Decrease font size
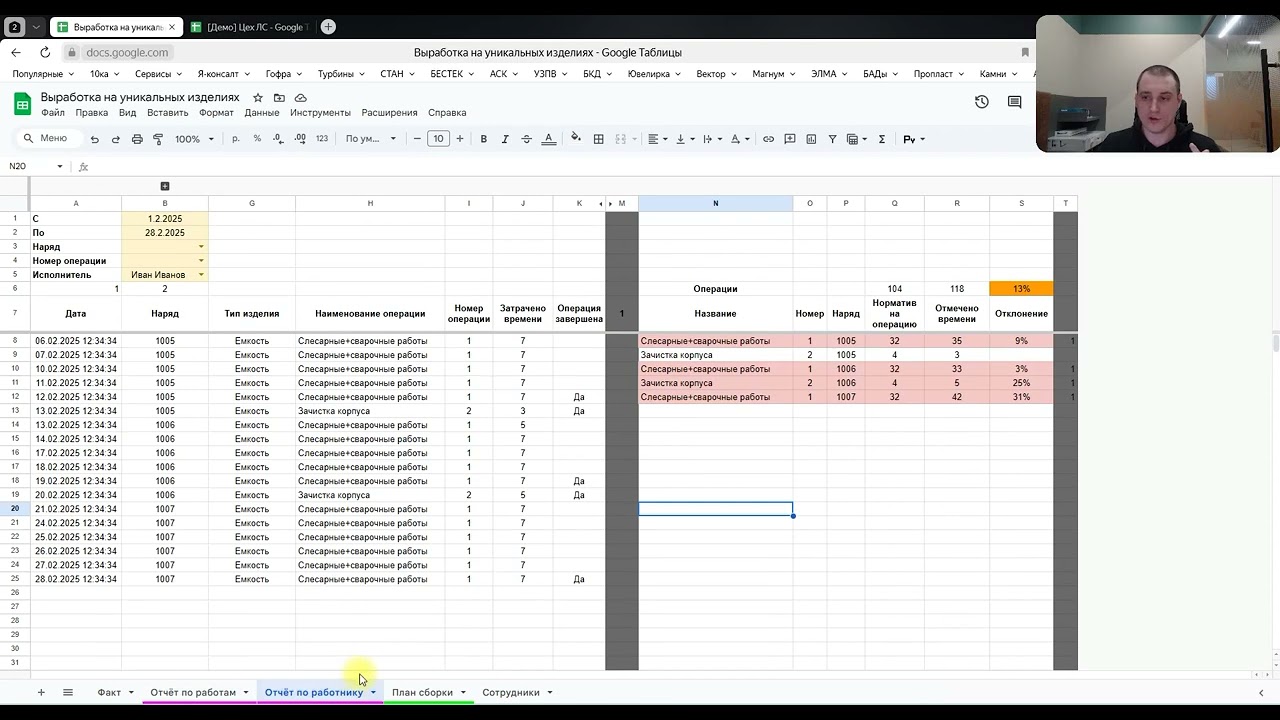1280x720 pixels. tap(417, 139)
